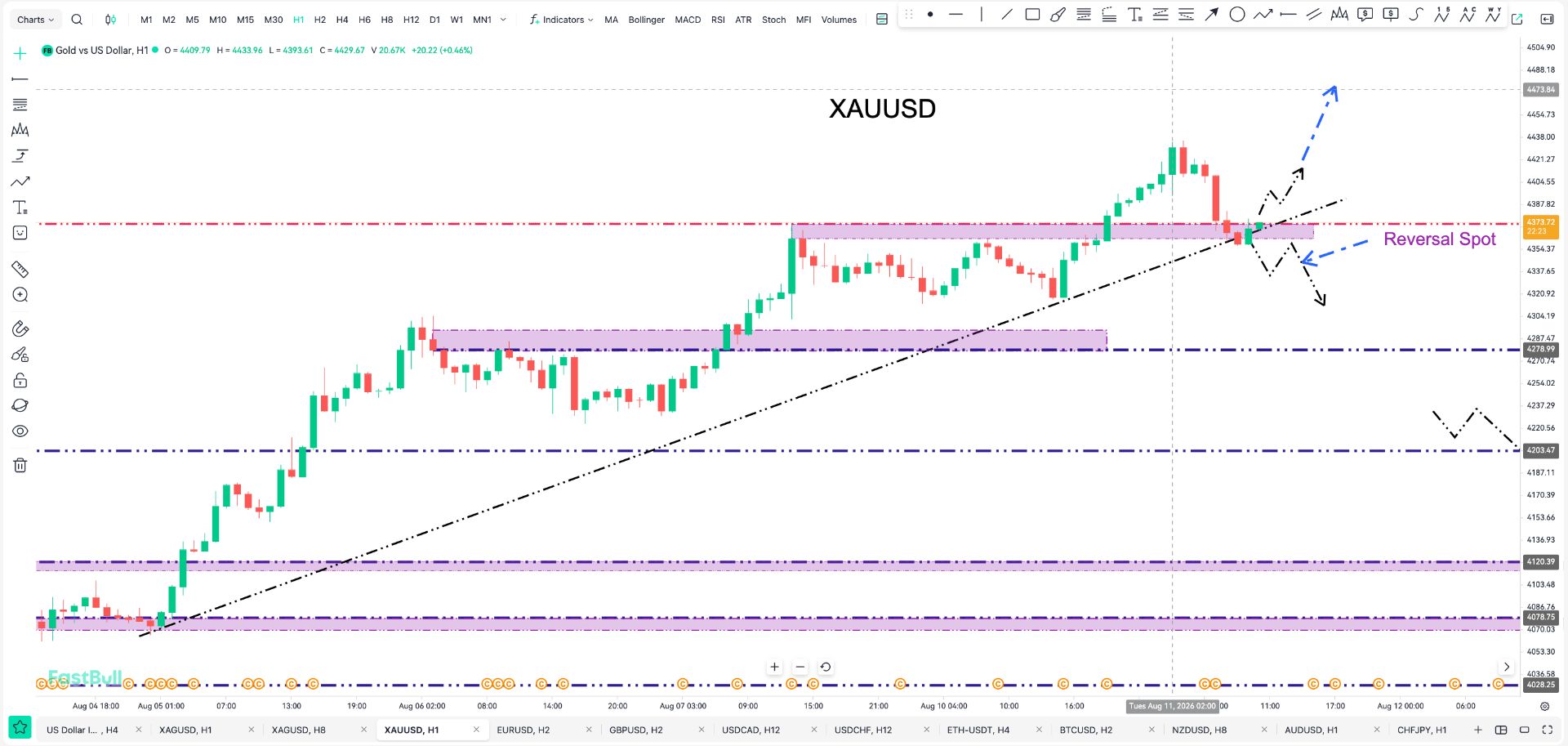The width and height of the screenshot is (1568, 746).
Task: Activate the zoom-in magnifier tool on sidebar
Action: 20,295
